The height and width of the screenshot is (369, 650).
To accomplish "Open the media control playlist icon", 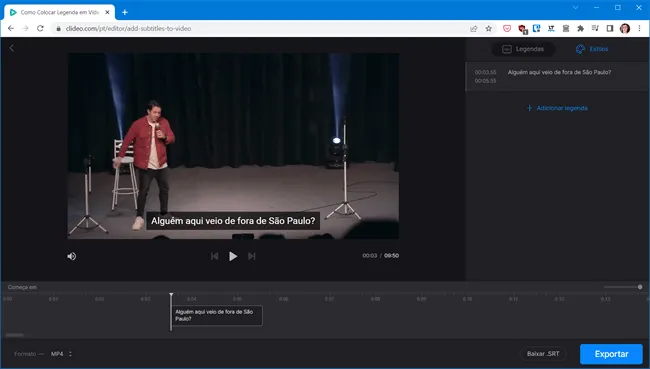I will pyautogui.click(x=595, y=29).
